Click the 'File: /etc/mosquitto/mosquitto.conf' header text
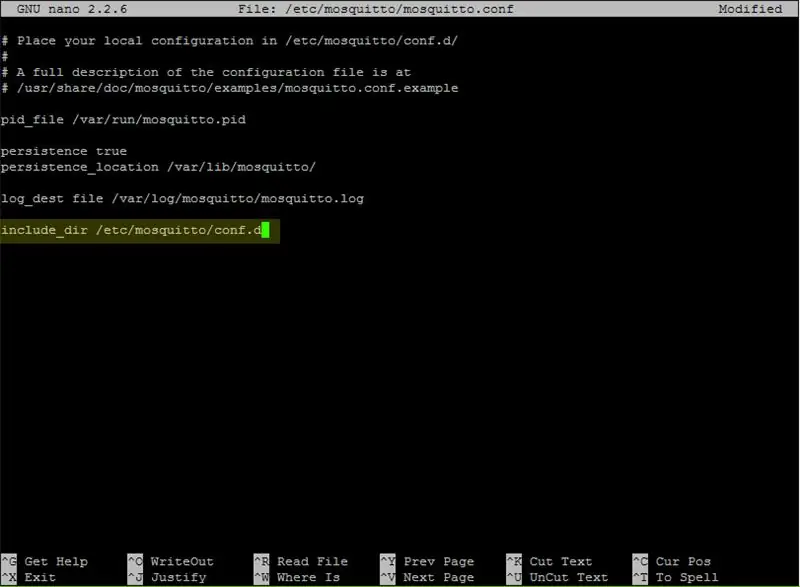Image resolution: width=800 pixels, height=587 pixels. click(x=376, y=9)
